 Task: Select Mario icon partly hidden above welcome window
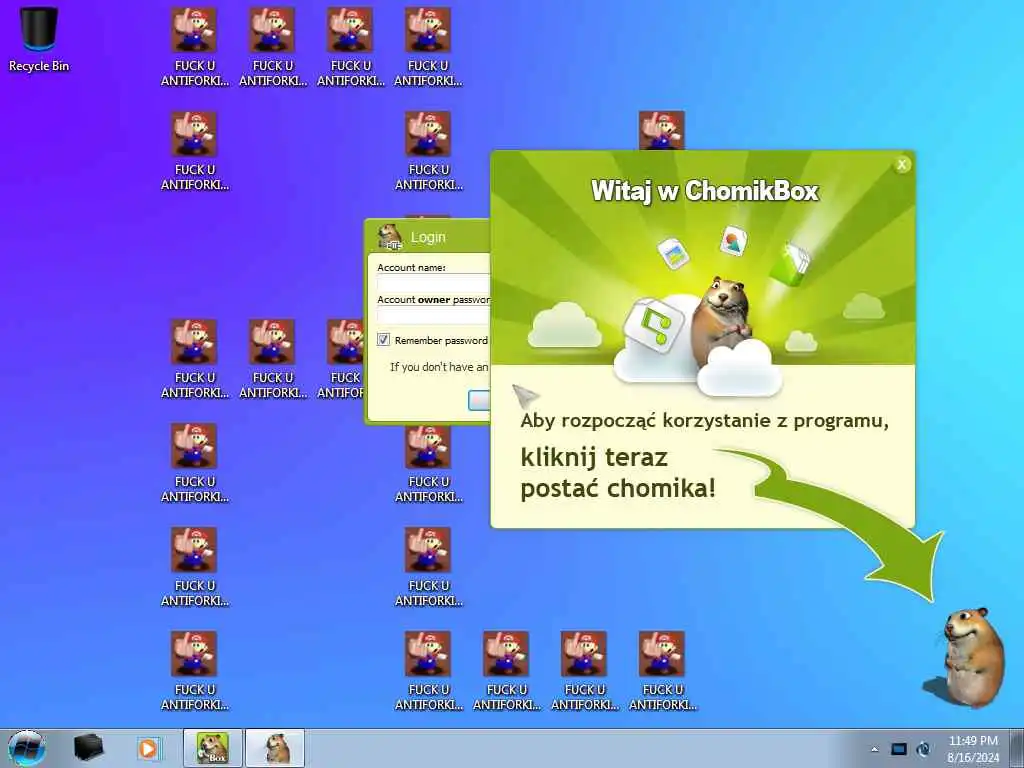point(662,130)
